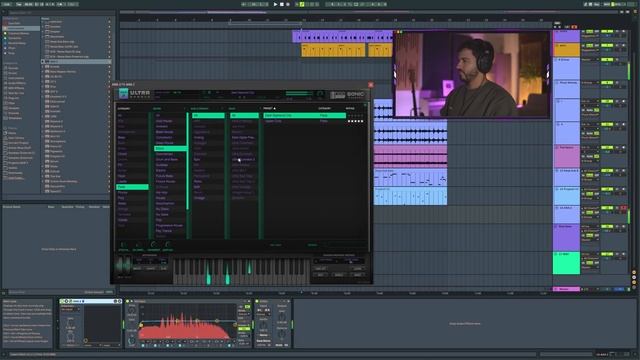Stop playback with the transport Stop button

click(282, 4)
